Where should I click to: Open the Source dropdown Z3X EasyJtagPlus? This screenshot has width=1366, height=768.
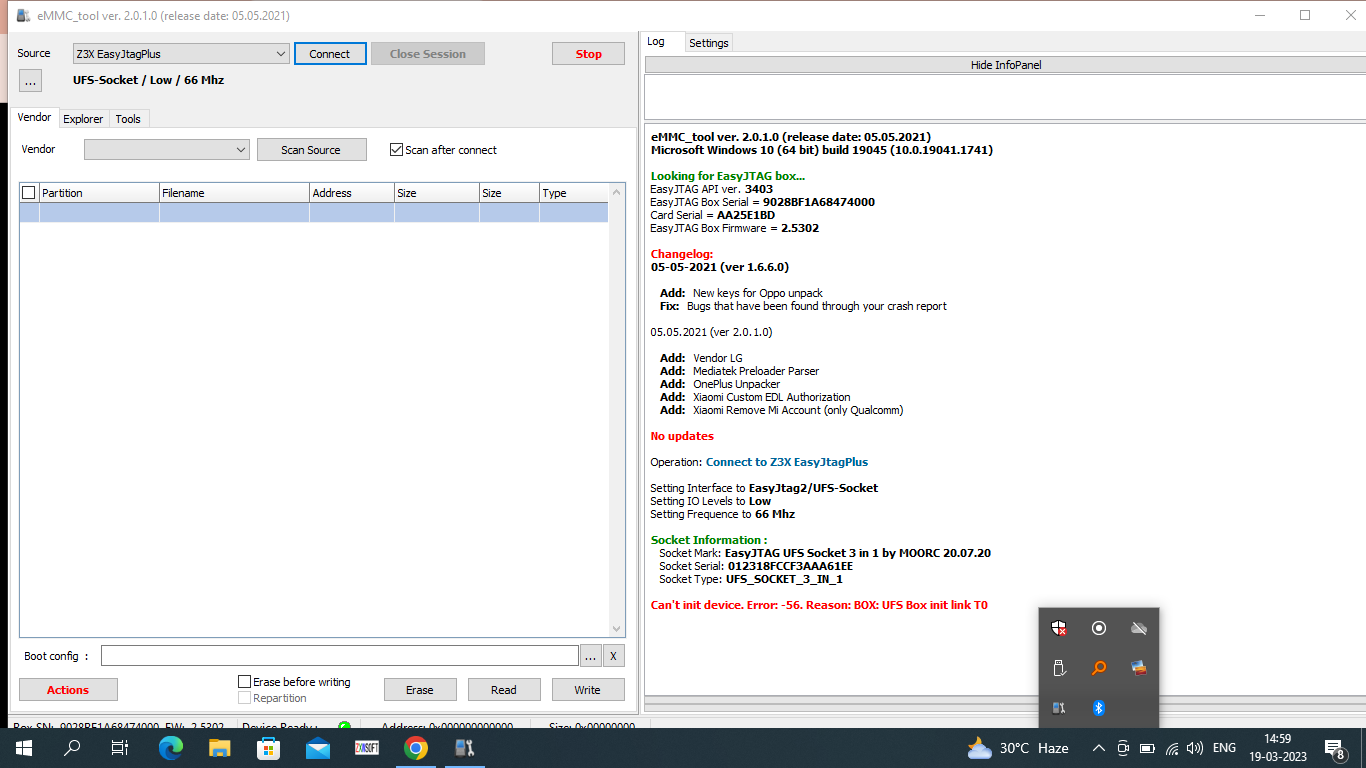[181, 54]
